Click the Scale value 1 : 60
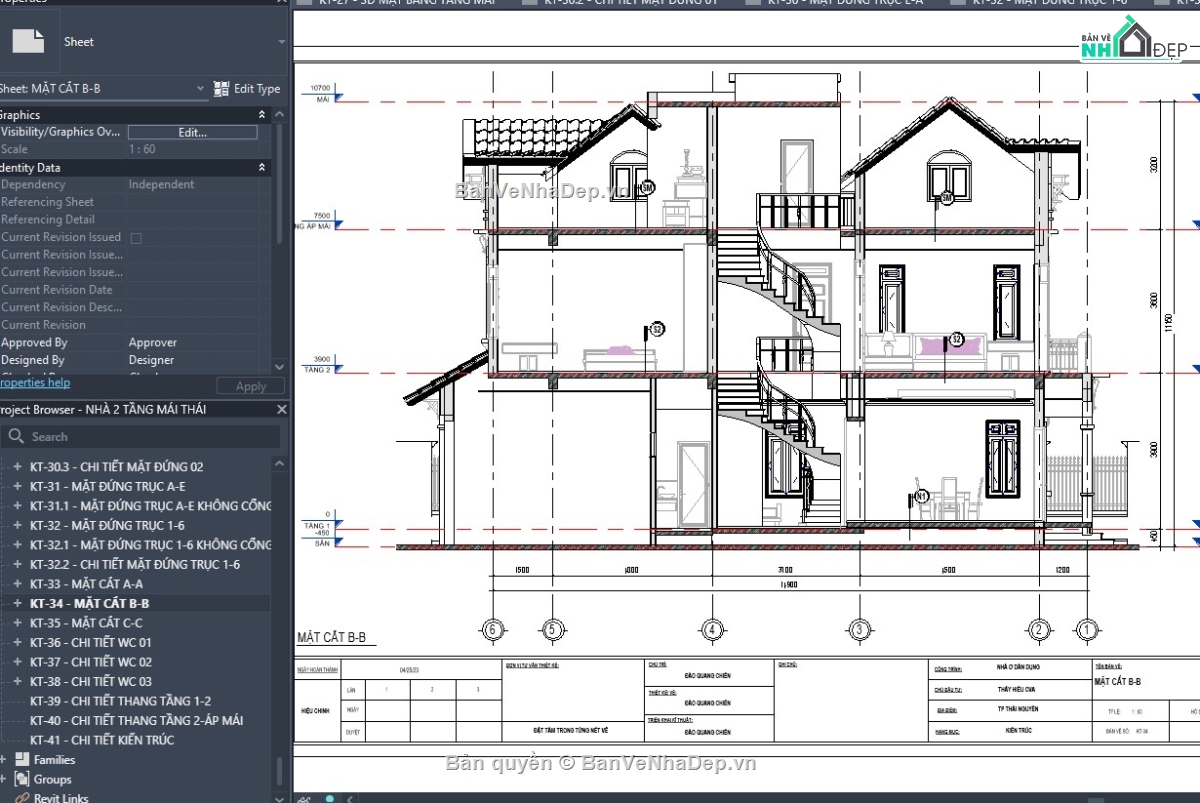Screen dimensions: 1200x803 pyautogui.click(x=143, y=149)
